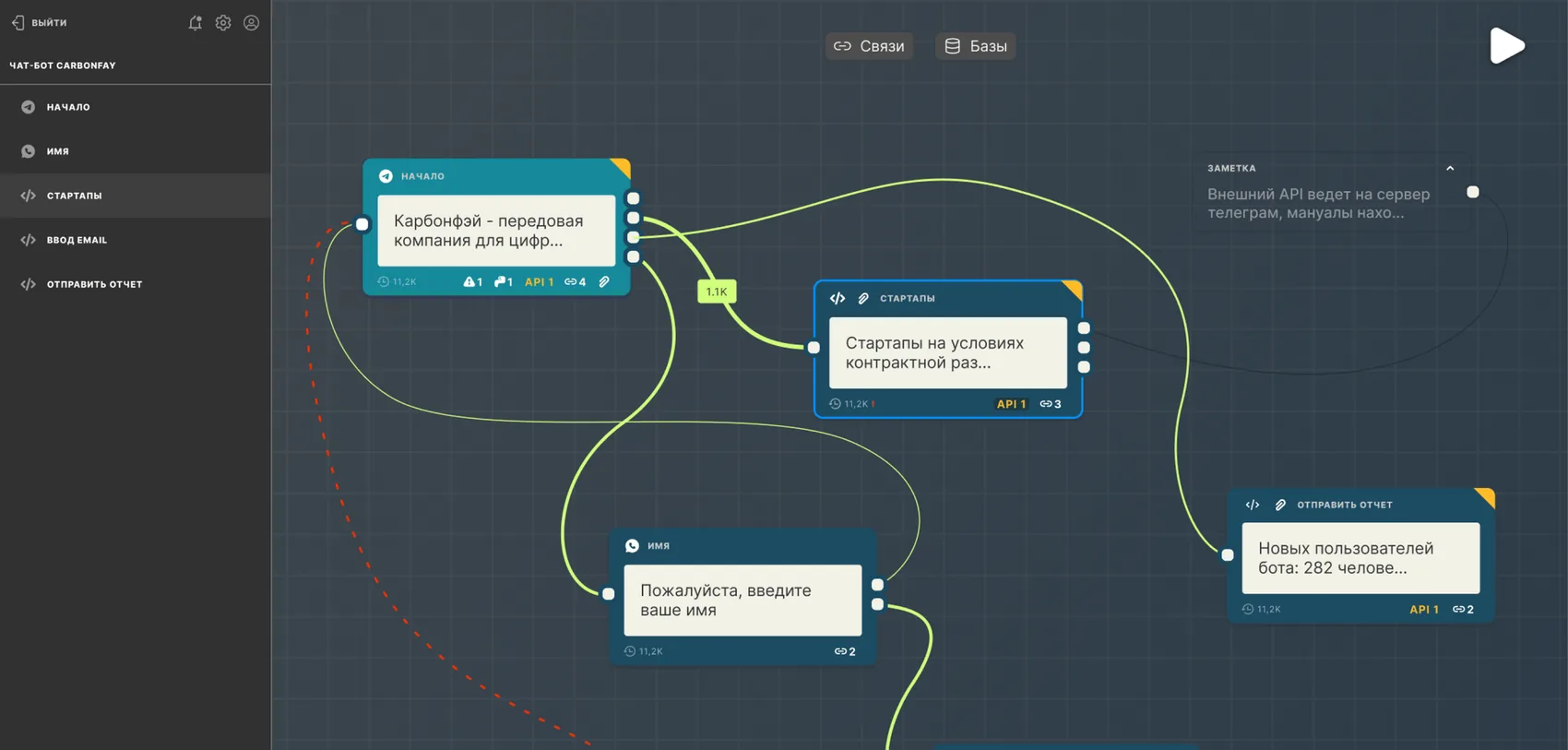Click the WhatsApp icon on Имя node
The height and width of the screenshot is (750, 1568).
(632, 545)
